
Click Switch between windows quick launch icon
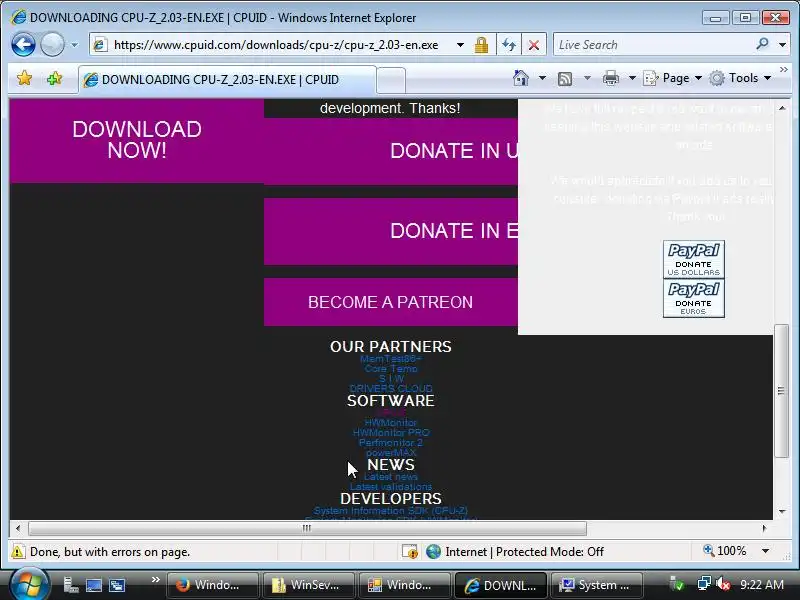tap(117, 585)
